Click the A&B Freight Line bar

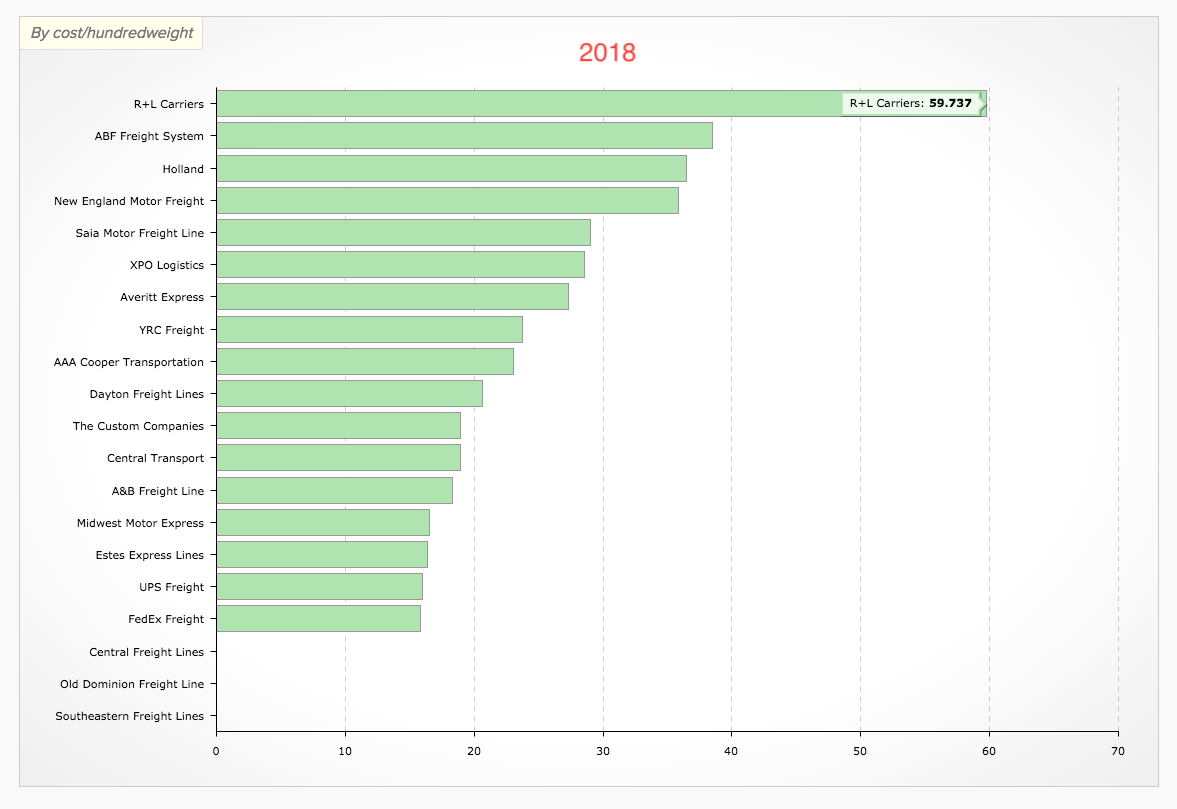coord(335,491)
